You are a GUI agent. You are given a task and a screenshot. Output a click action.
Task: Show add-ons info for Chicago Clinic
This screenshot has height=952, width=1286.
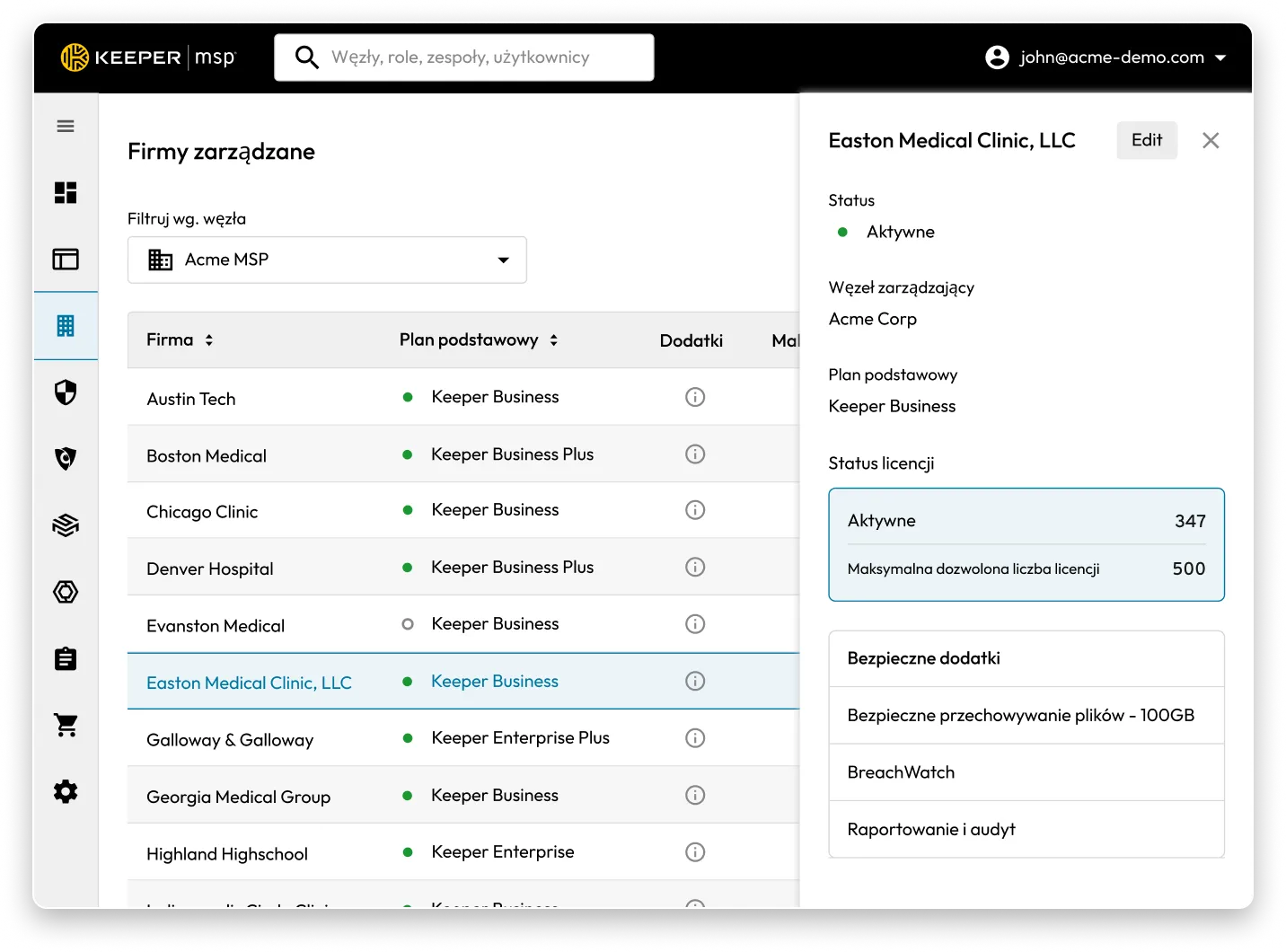695,510
